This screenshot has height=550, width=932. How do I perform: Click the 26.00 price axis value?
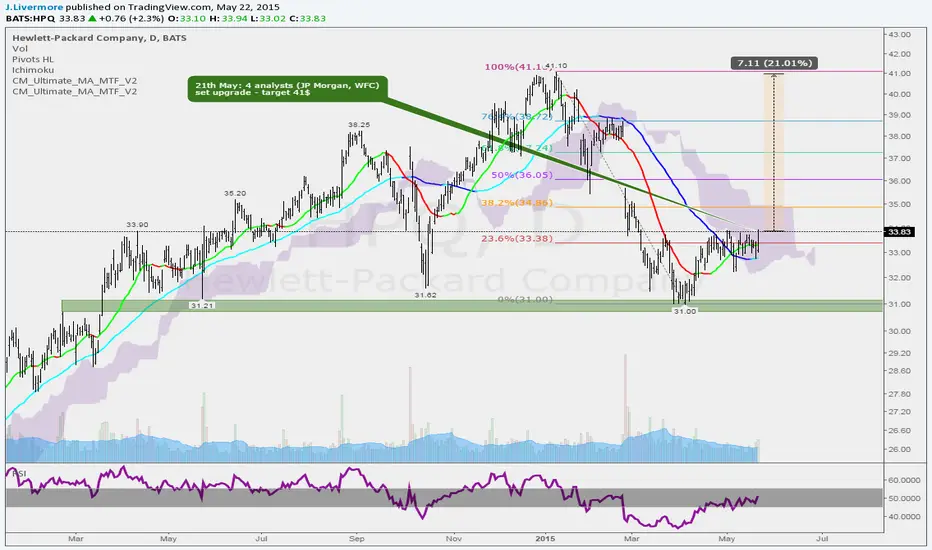point(899,450)
